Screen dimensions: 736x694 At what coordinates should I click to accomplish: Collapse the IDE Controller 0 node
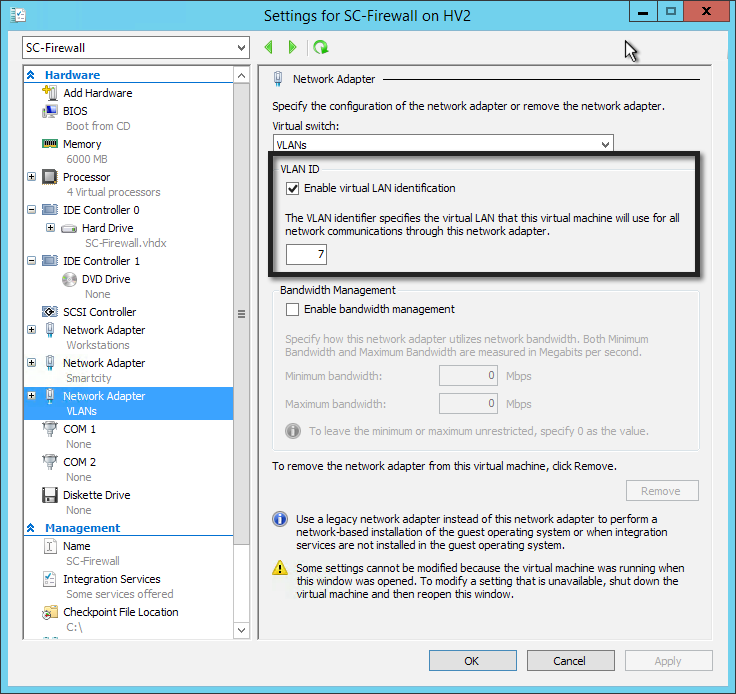point(31,210)
